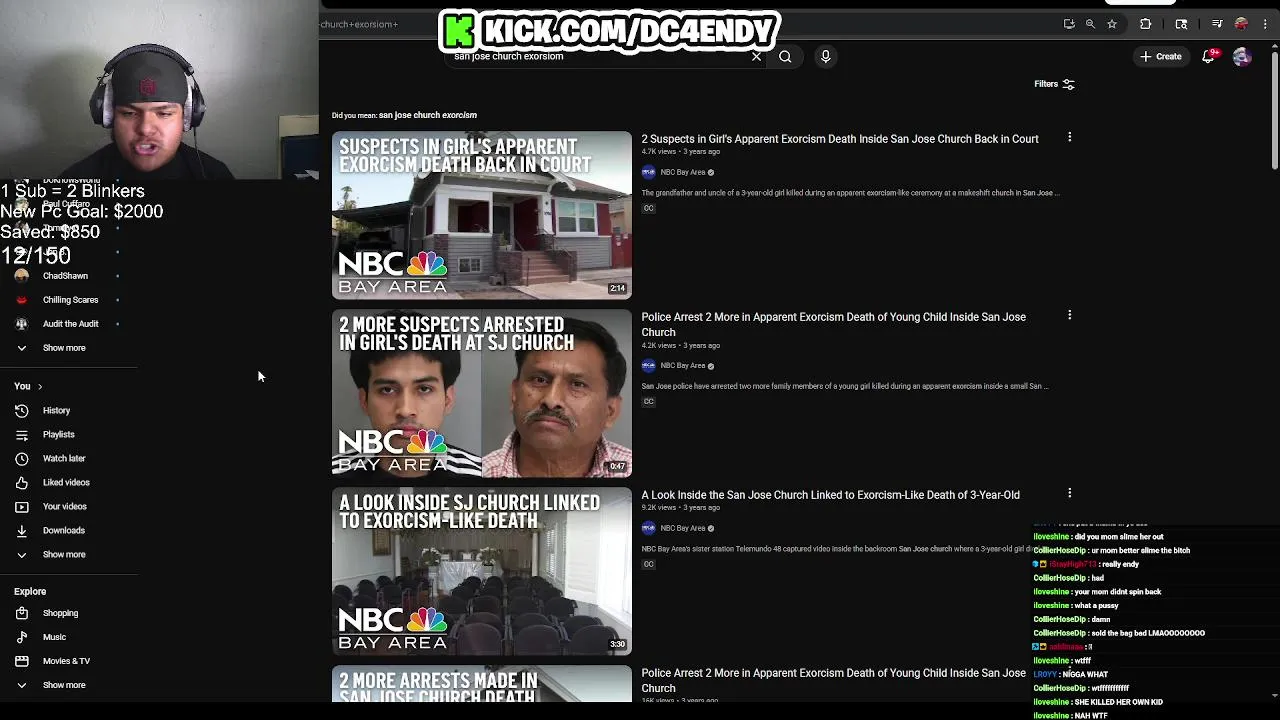Open options menu for 'Back in Court' video
Image resolution: width=1280 pixels, height=720 pixels.
coord(1069,137)
